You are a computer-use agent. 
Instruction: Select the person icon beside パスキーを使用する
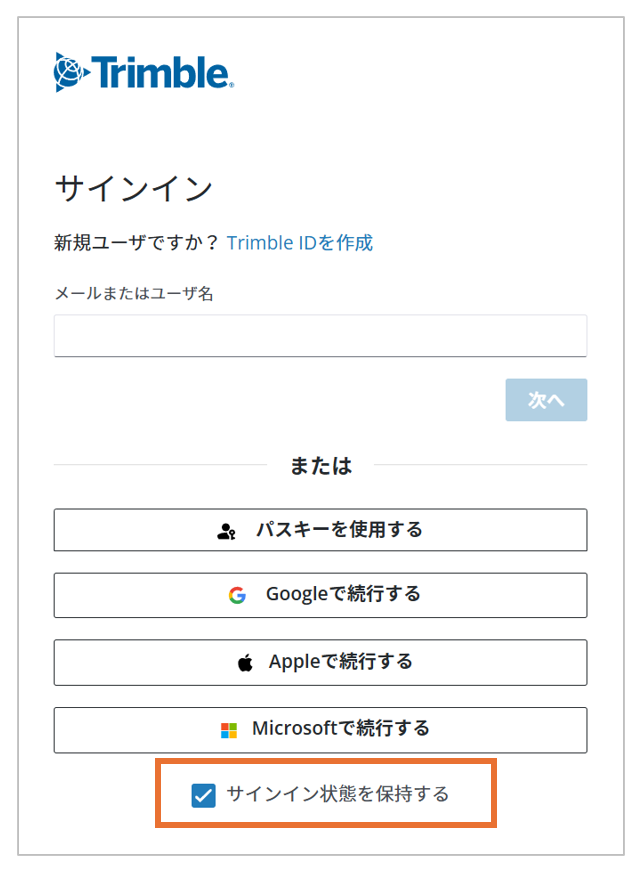(224, 530)
